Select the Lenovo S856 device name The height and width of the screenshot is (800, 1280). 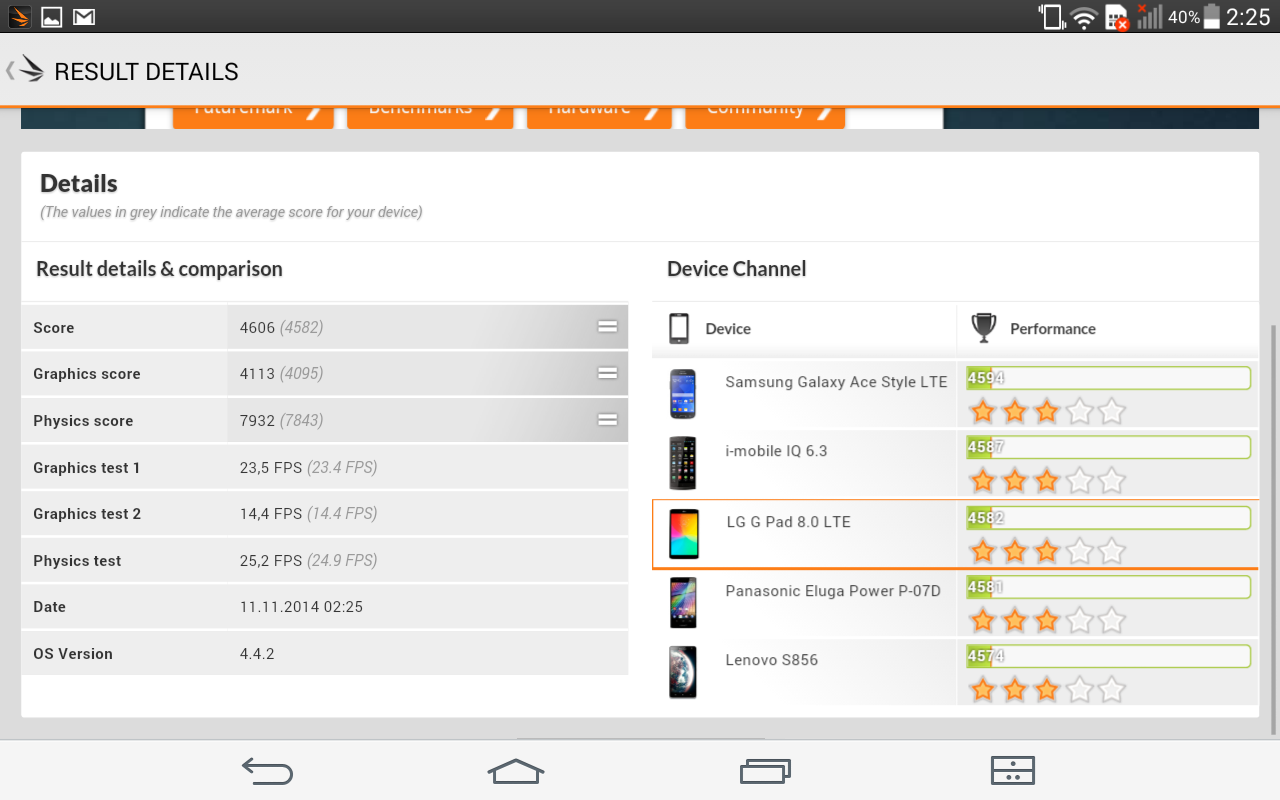coord(771,660)
